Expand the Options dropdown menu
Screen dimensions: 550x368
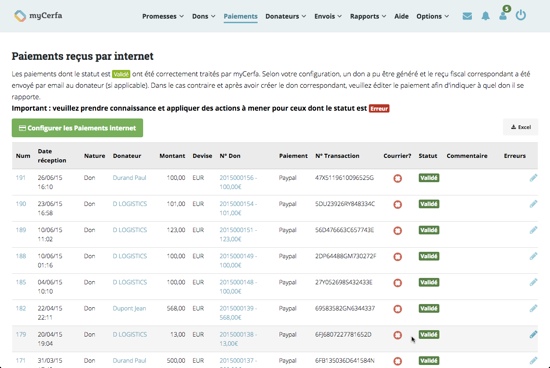[x=432, y=16]
